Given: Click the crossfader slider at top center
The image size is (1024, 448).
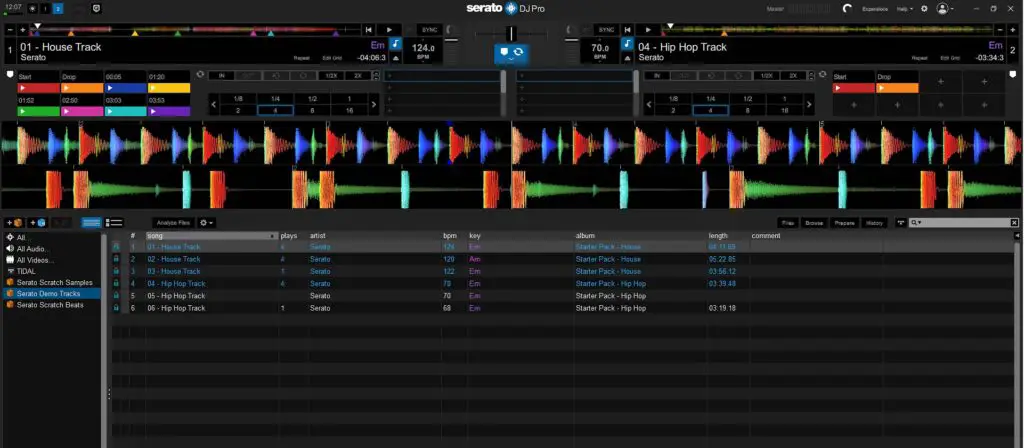Looking at the screenshot, I should click(x=511, y=33).
